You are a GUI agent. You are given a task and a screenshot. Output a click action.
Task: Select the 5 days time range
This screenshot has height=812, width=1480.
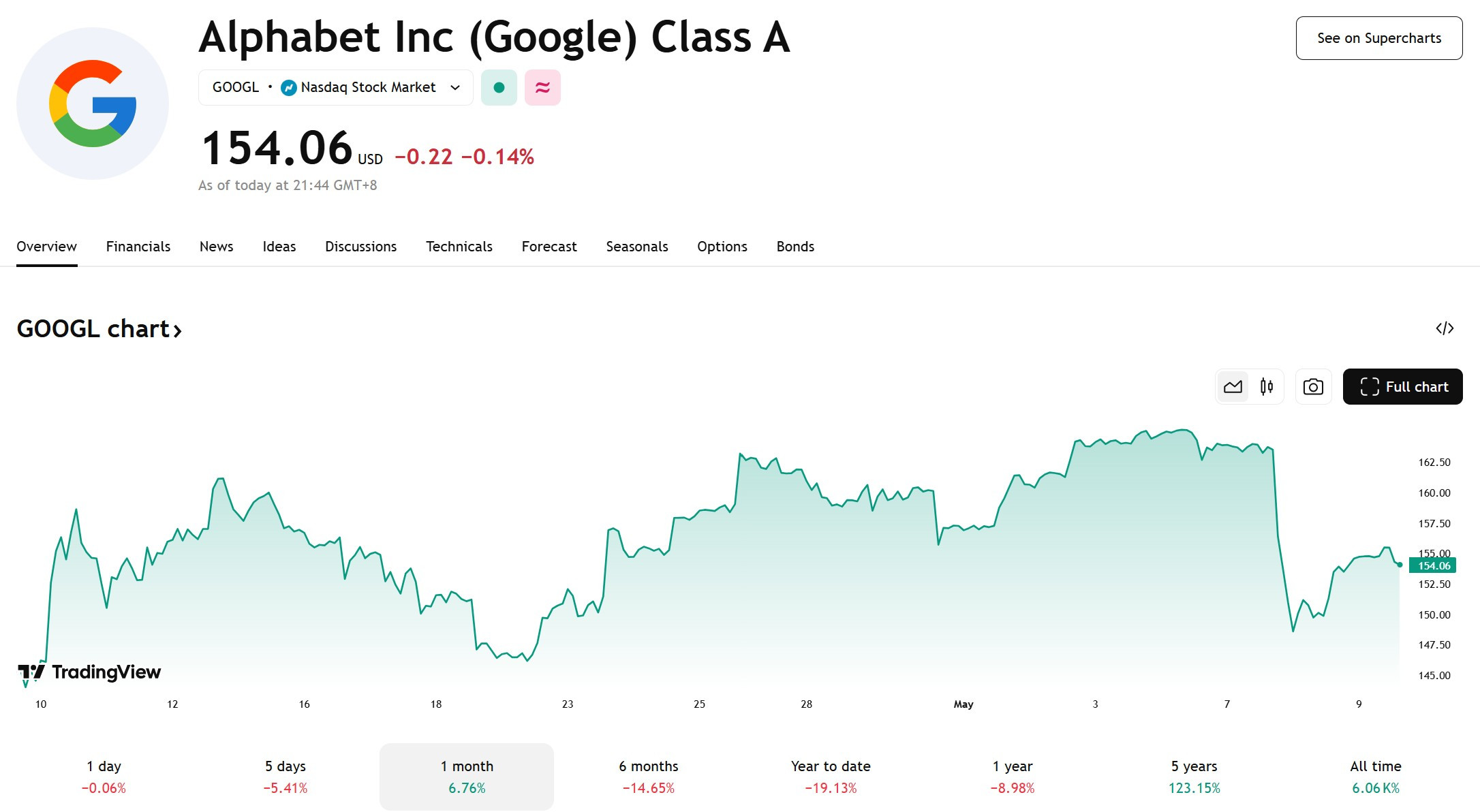pyautogui.click(x=286, y=777)
